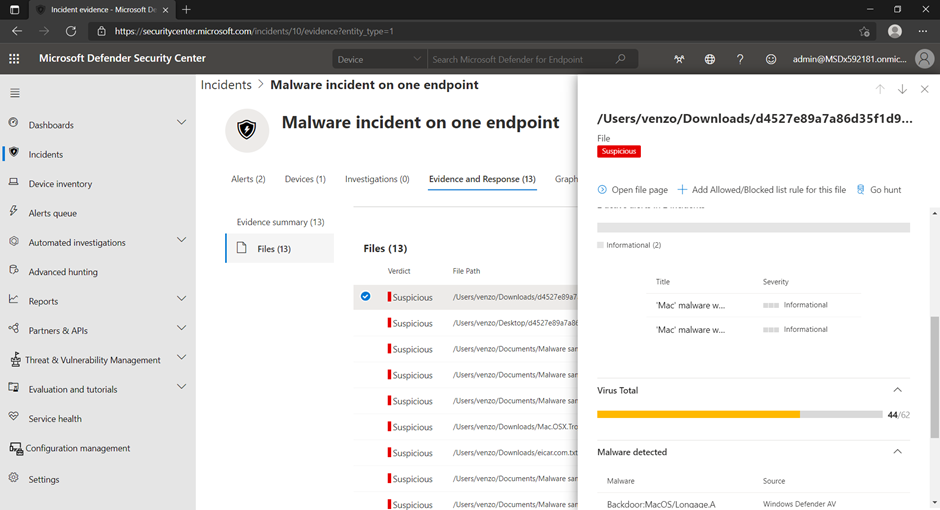Collapse the navigation hamburger menu
This screenshot has width=940, height=510.
tap(15, 93)
